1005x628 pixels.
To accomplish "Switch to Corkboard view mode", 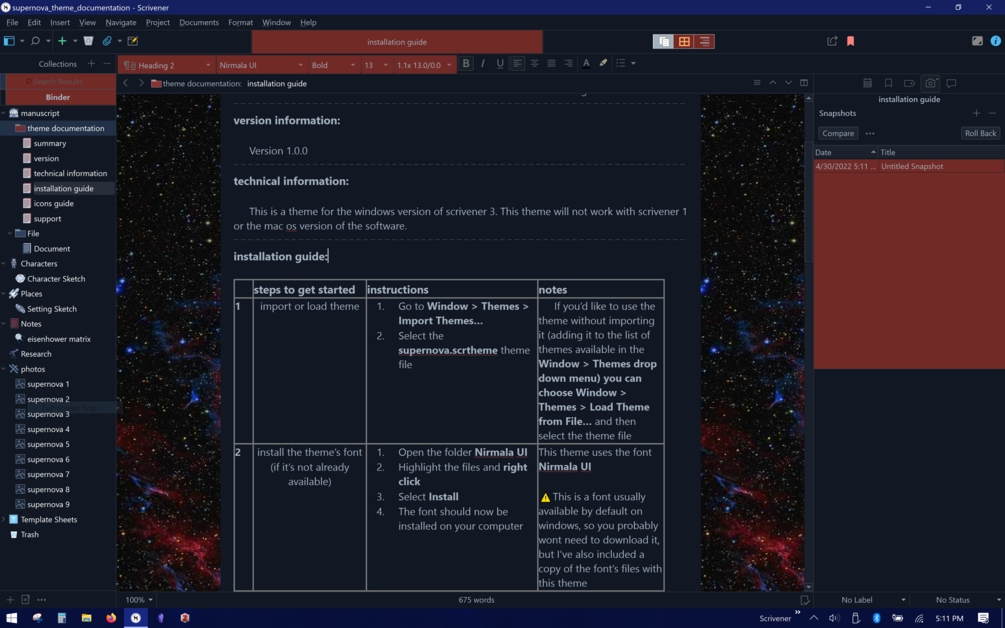I will pyautogui.click(x=684, y=42).
